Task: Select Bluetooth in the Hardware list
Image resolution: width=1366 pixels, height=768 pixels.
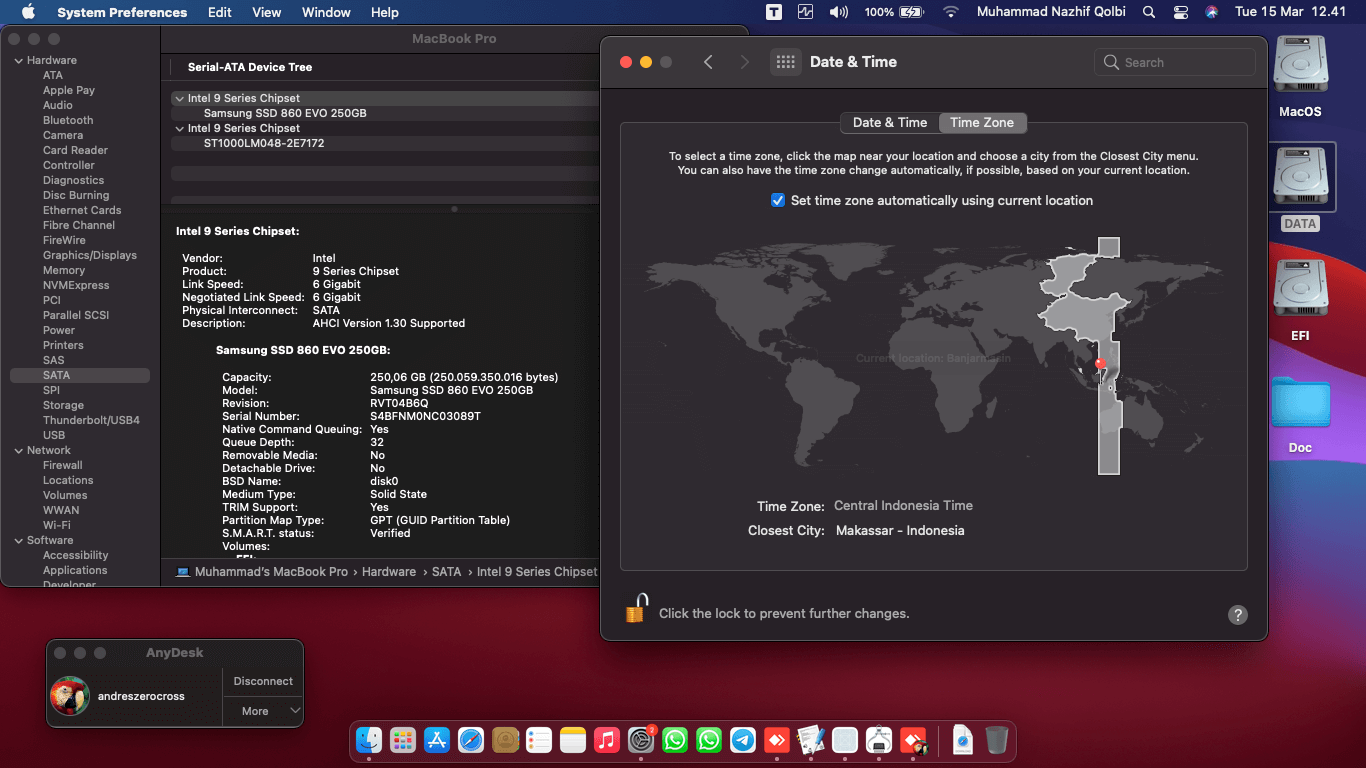Action: pyautogui.click(x=68, y=120)
